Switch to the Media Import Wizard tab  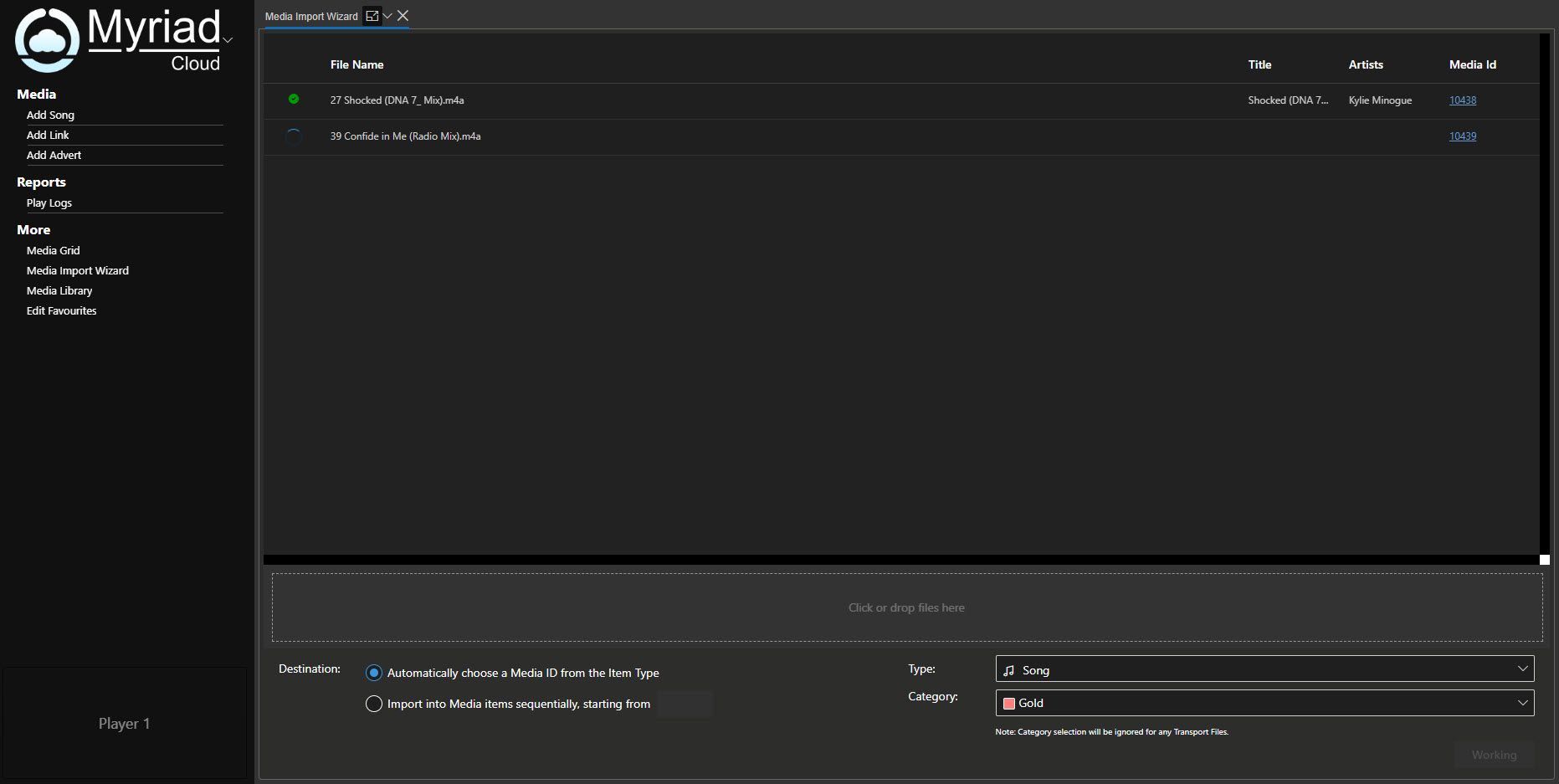click(x=310, y=16)
